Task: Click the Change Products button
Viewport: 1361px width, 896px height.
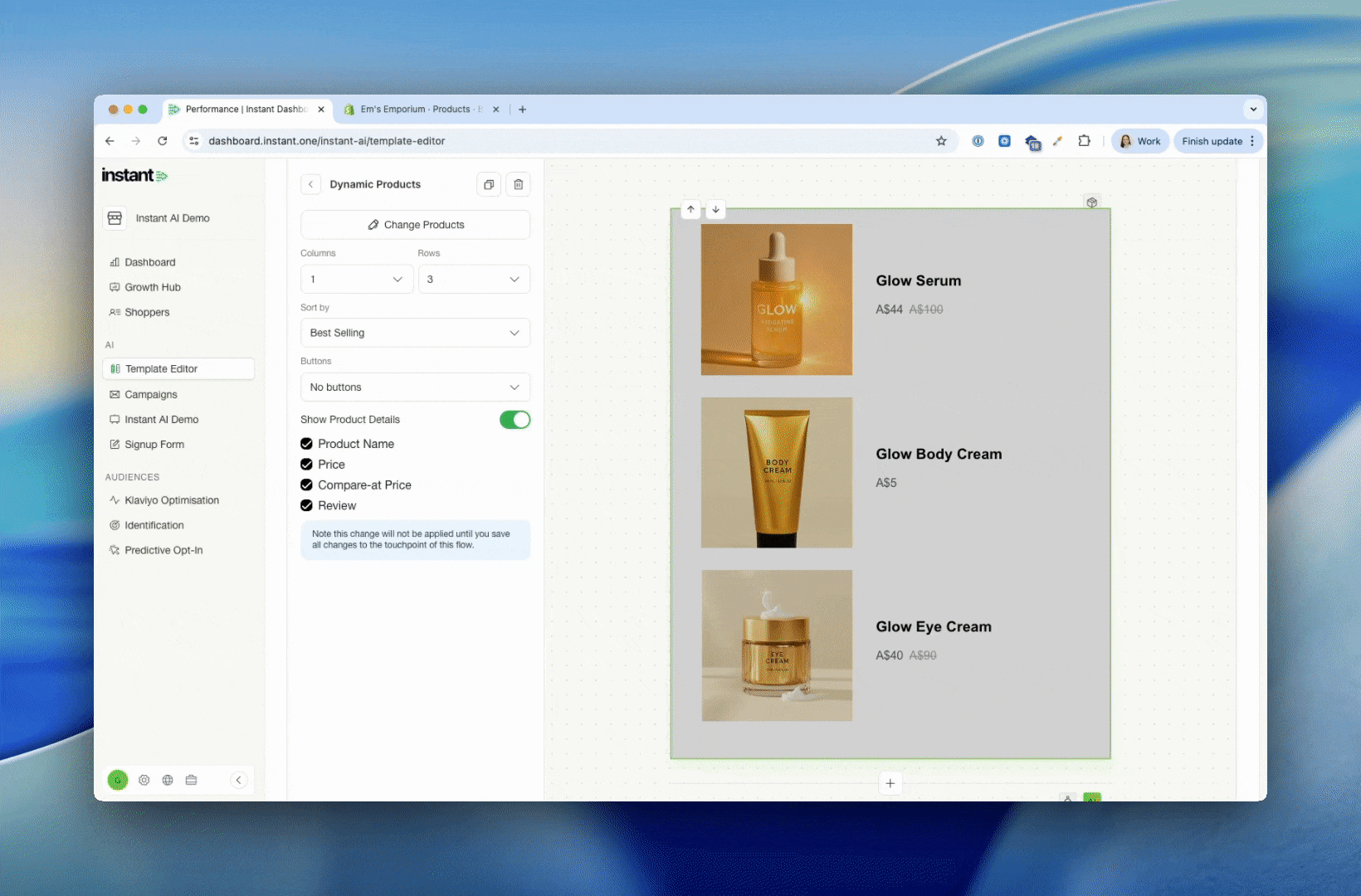Action: pyautogui.click(x=415, y=225)
